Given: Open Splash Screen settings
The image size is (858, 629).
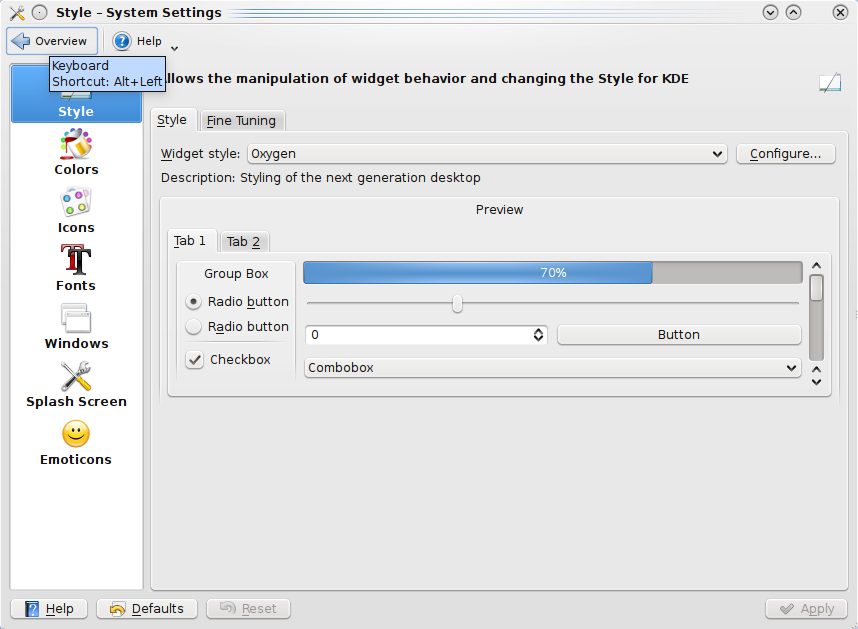Looking at the screenshot, I should [x=76, y=377].
